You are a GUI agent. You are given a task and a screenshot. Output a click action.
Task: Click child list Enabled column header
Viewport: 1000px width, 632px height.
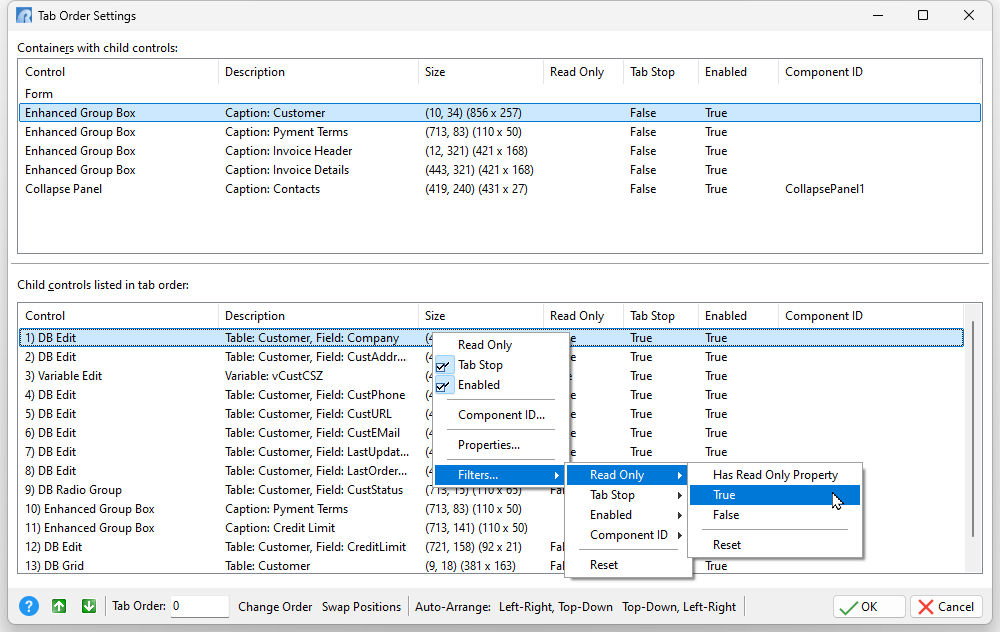(x=738, y=316)
